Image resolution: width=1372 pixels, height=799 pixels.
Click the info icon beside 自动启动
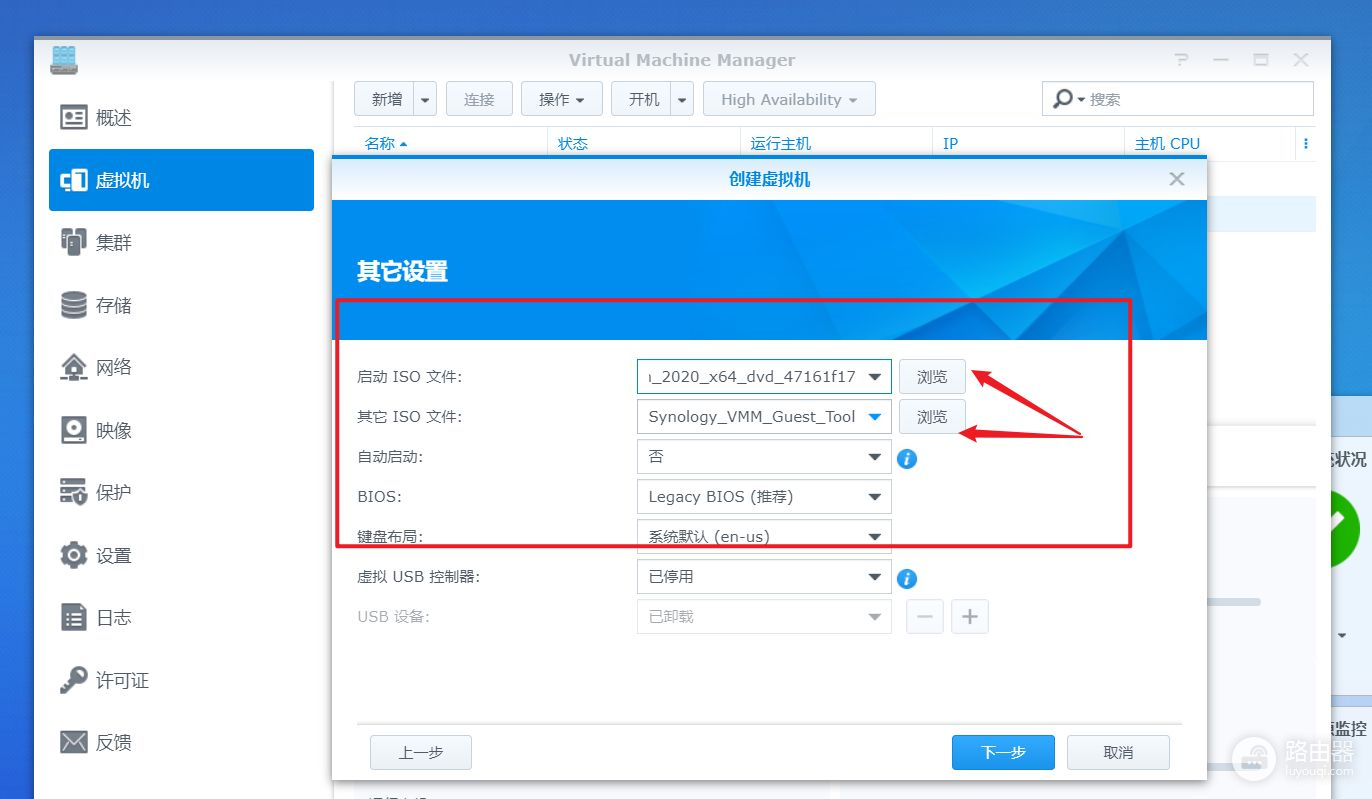click(907, 459)
